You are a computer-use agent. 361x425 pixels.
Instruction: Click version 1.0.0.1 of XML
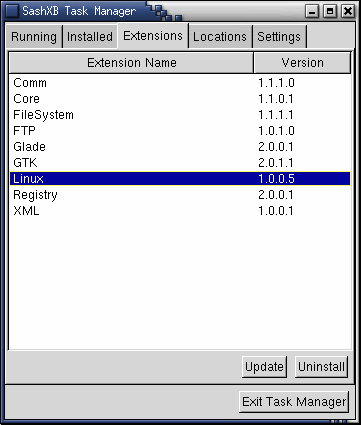[276, 211]
